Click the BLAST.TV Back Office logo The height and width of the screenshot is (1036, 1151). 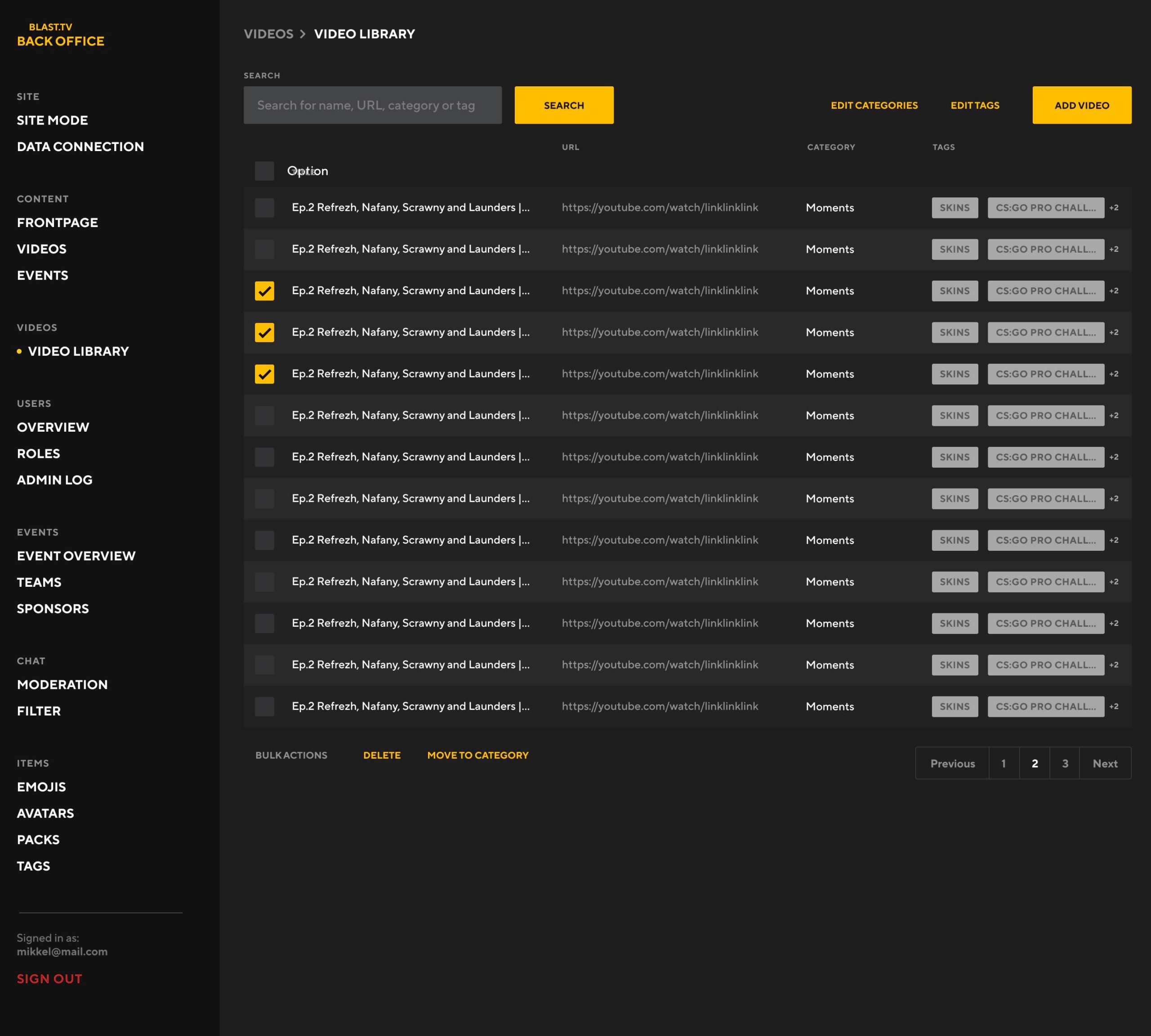(x=60, y=35)
